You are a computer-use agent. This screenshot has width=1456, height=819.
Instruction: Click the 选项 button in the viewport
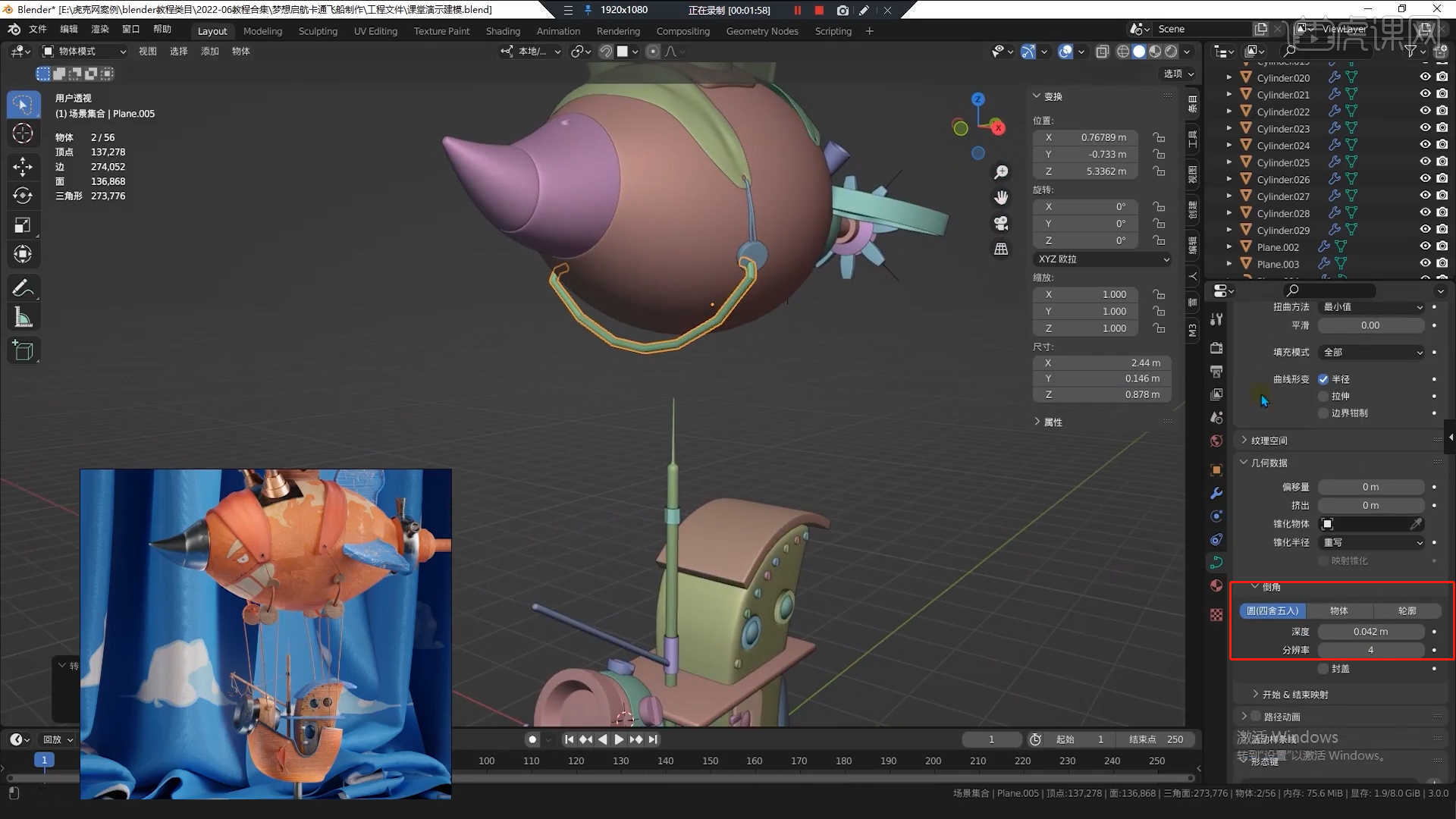[x=1177, y=74]
